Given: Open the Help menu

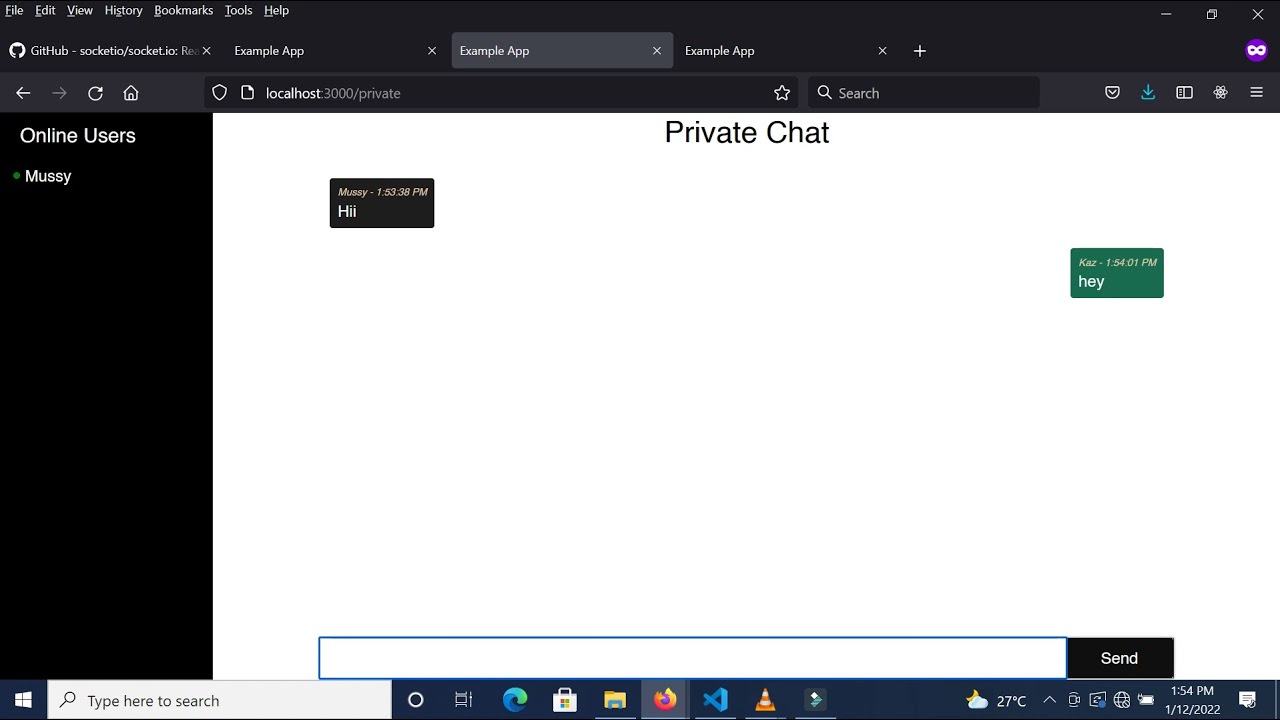Looking at the screenshot, I should 276,10.
